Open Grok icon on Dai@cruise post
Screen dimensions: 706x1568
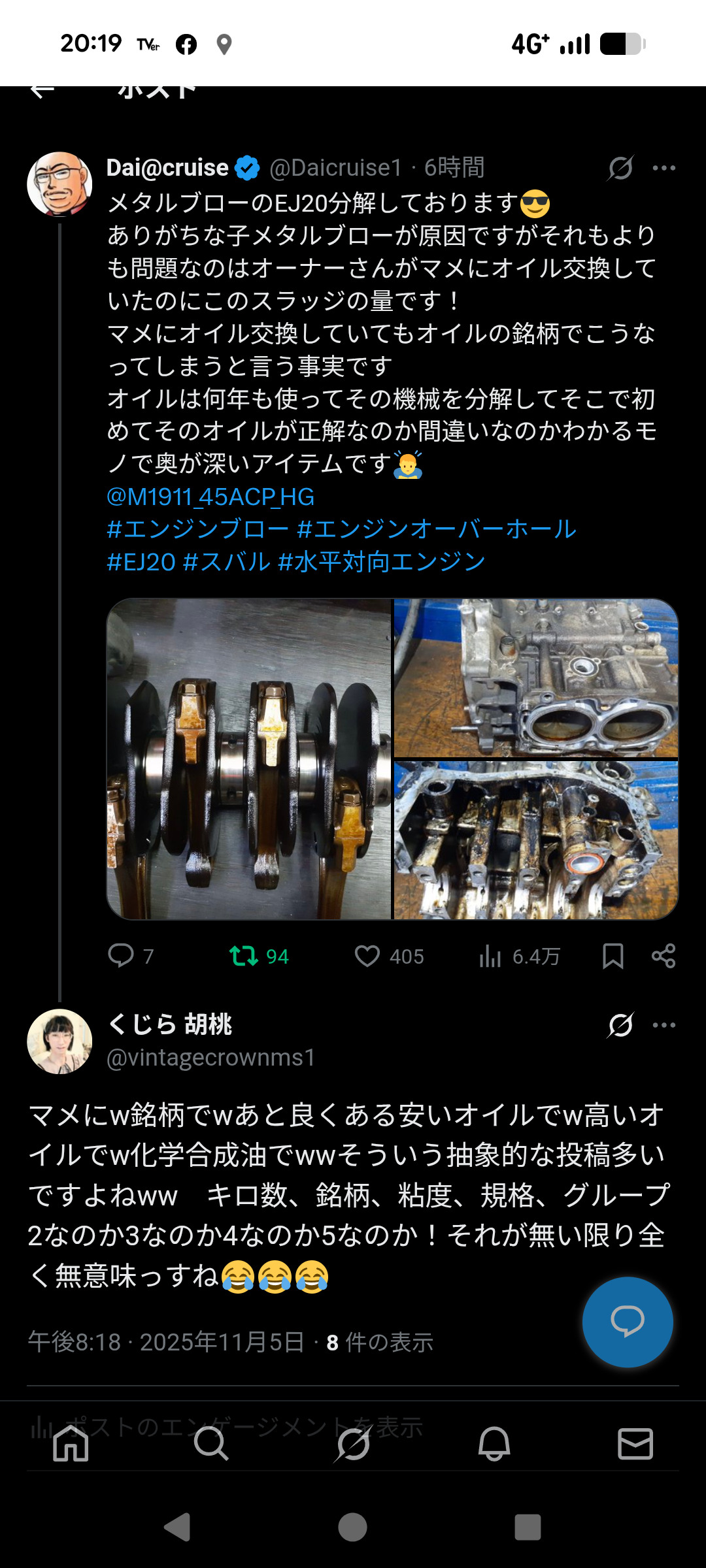(x=620, y=168)
